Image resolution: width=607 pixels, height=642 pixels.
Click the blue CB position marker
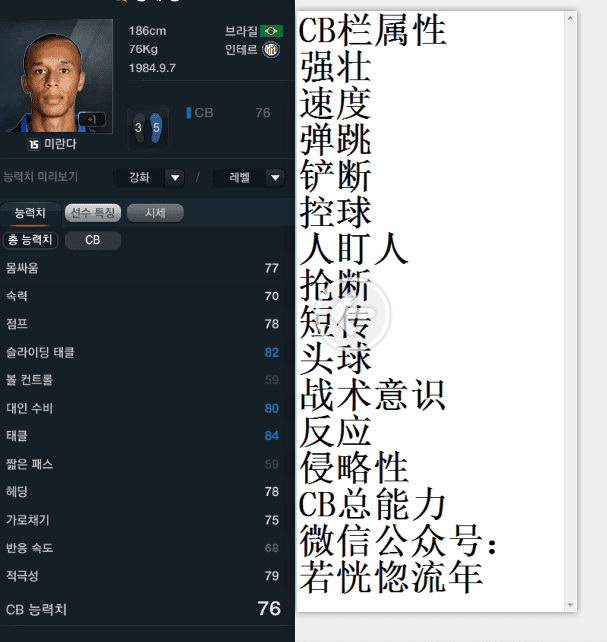click(x=189, y=113)
